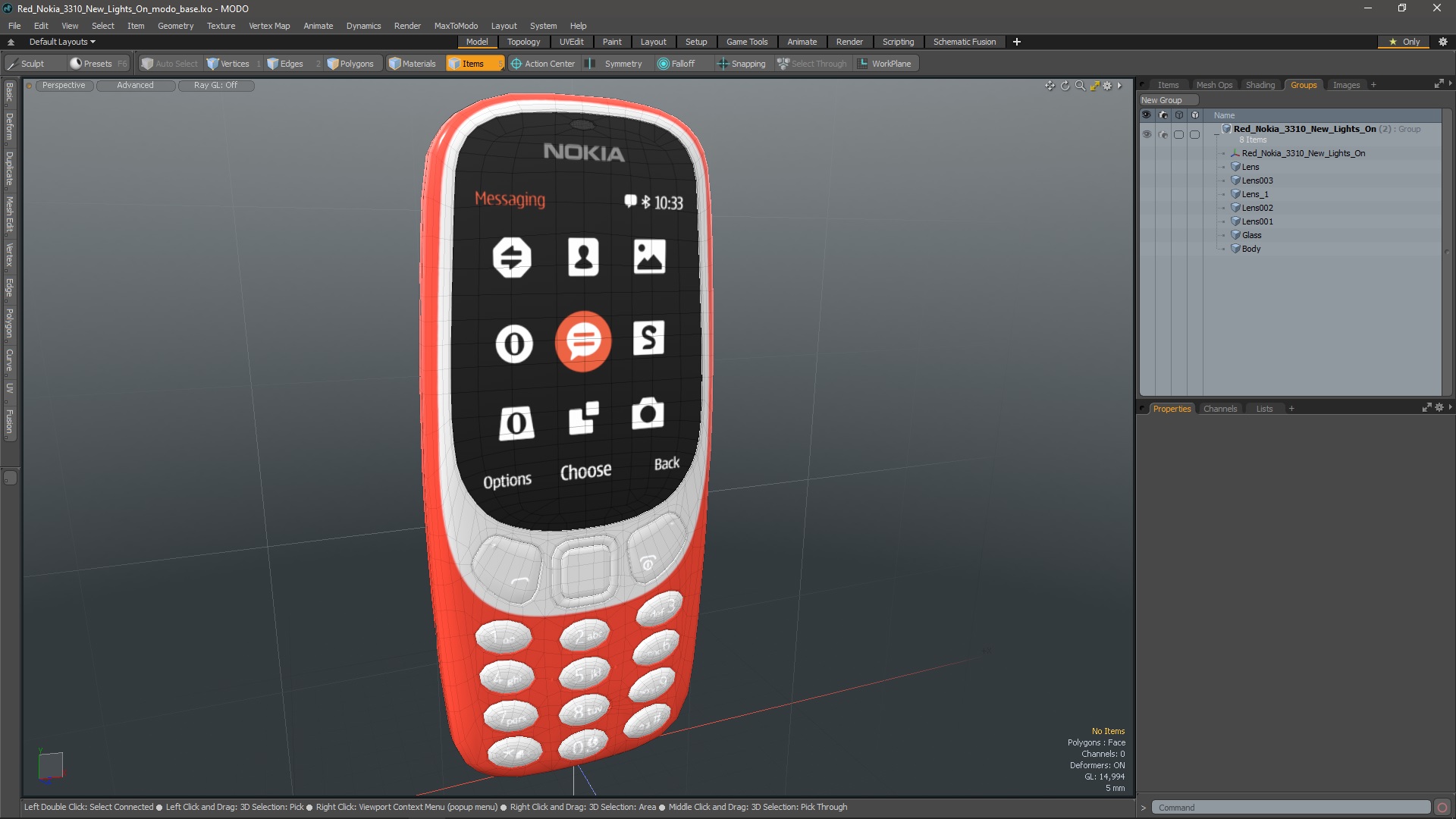Open the Groups panel side arrow menu
The height and width of the screenshot is (819, 1456).
pos(1450,83)
